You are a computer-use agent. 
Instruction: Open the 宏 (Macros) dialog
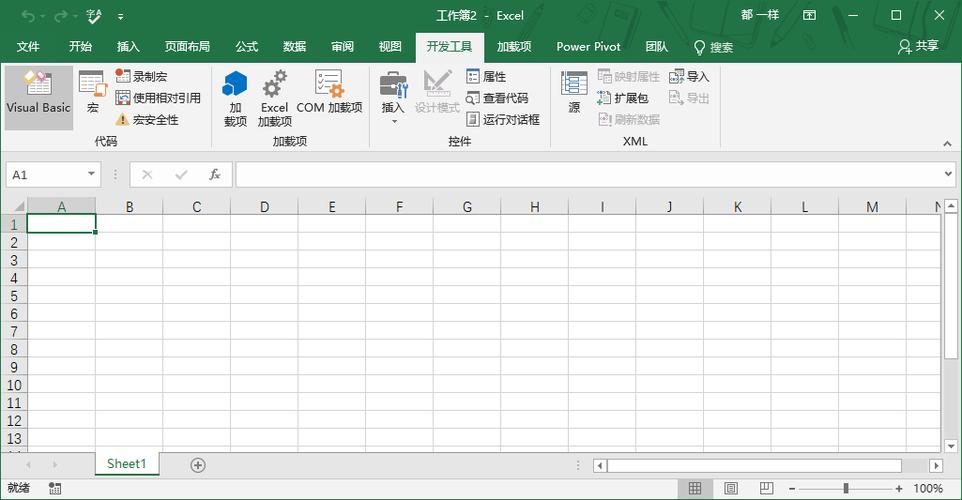pyautogui.click(x=93, y=92)
